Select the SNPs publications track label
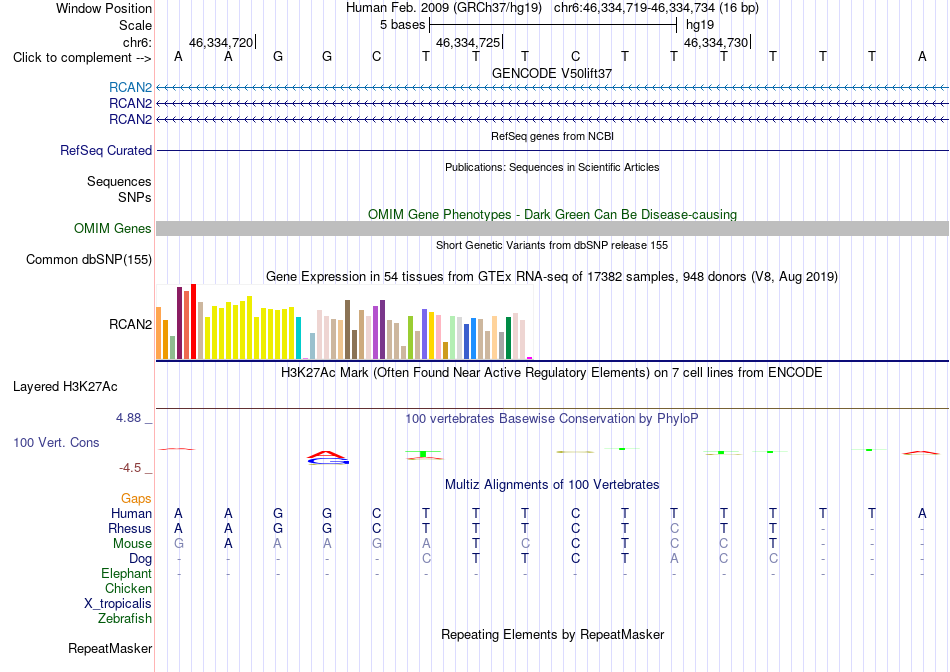The height and width of the screenshot is (672, 950). pyautogui.click(x=135, y=197)
